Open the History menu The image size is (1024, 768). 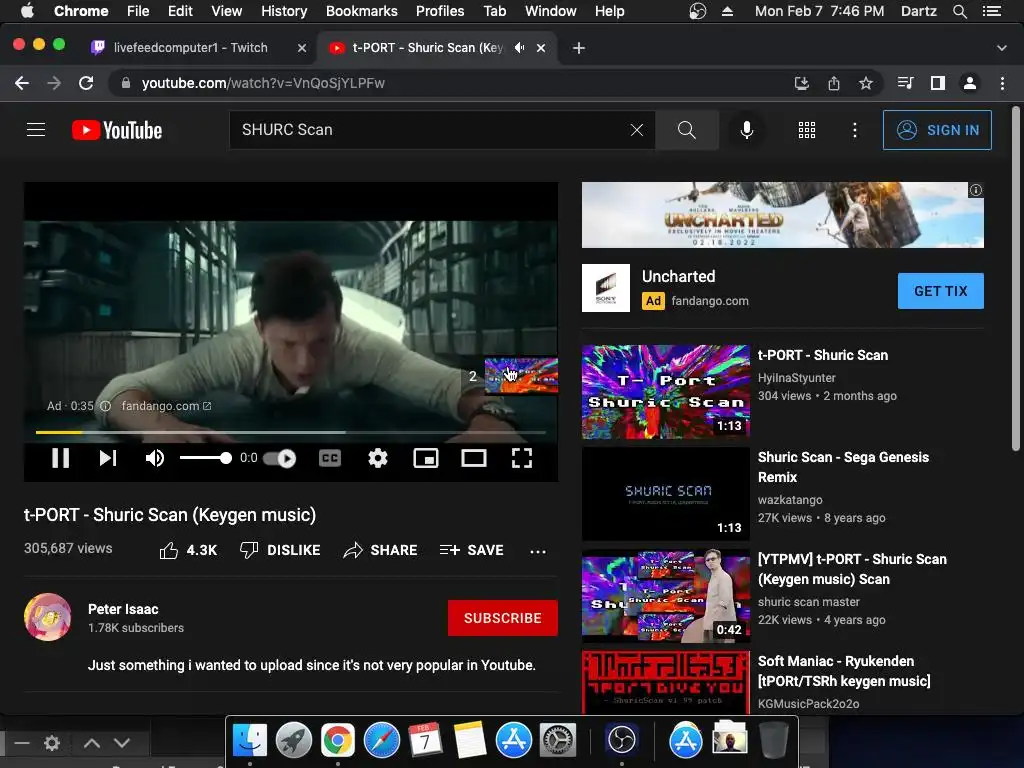284,11
